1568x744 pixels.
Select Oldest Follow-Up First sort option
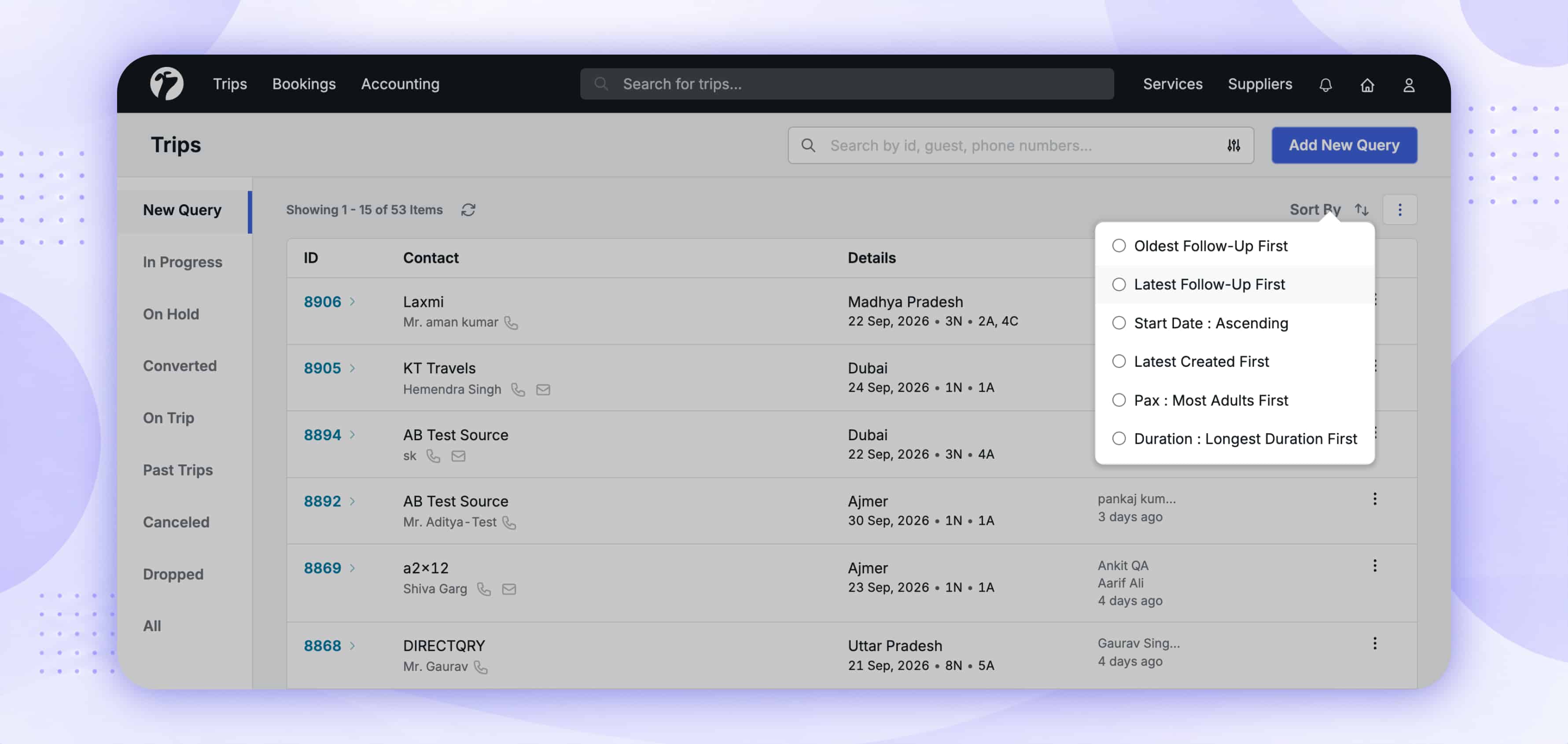point(1234,246)
